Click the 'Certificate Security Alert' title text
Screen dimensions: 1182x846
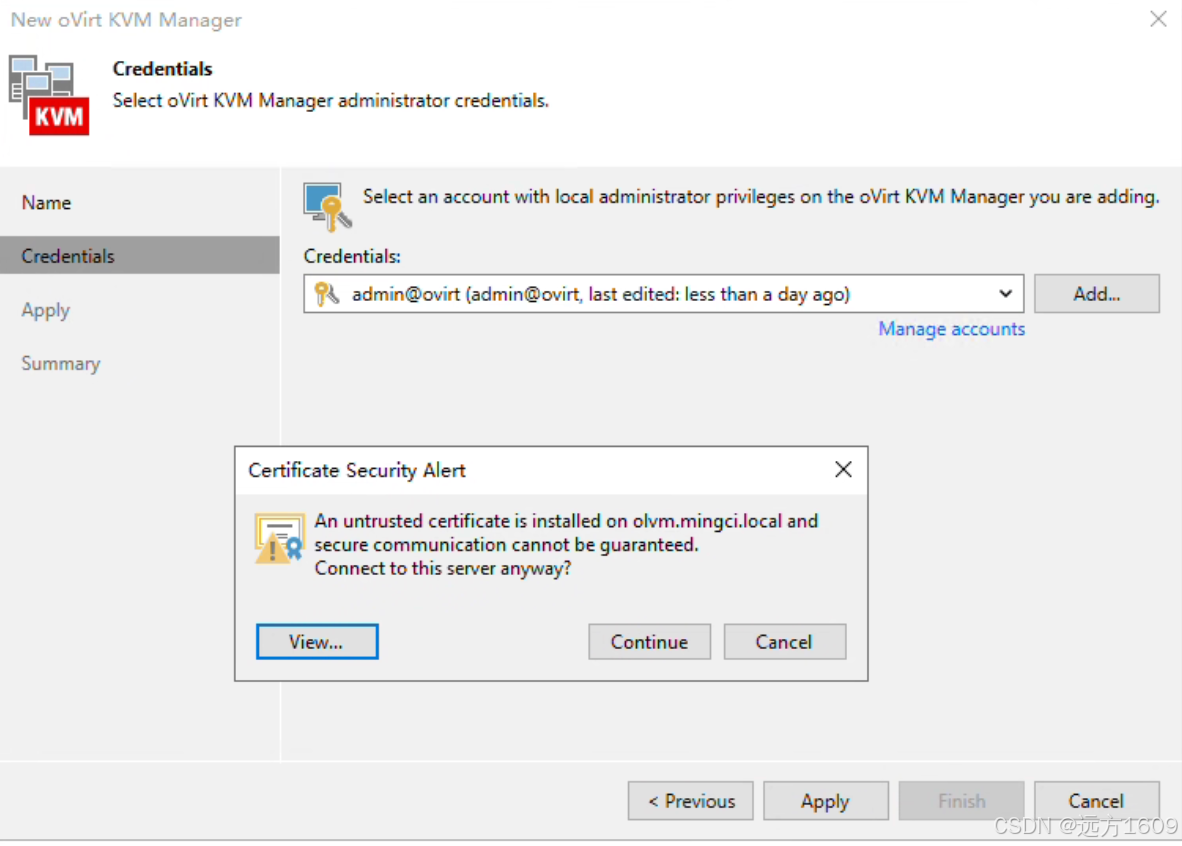(x=357, y=471)
